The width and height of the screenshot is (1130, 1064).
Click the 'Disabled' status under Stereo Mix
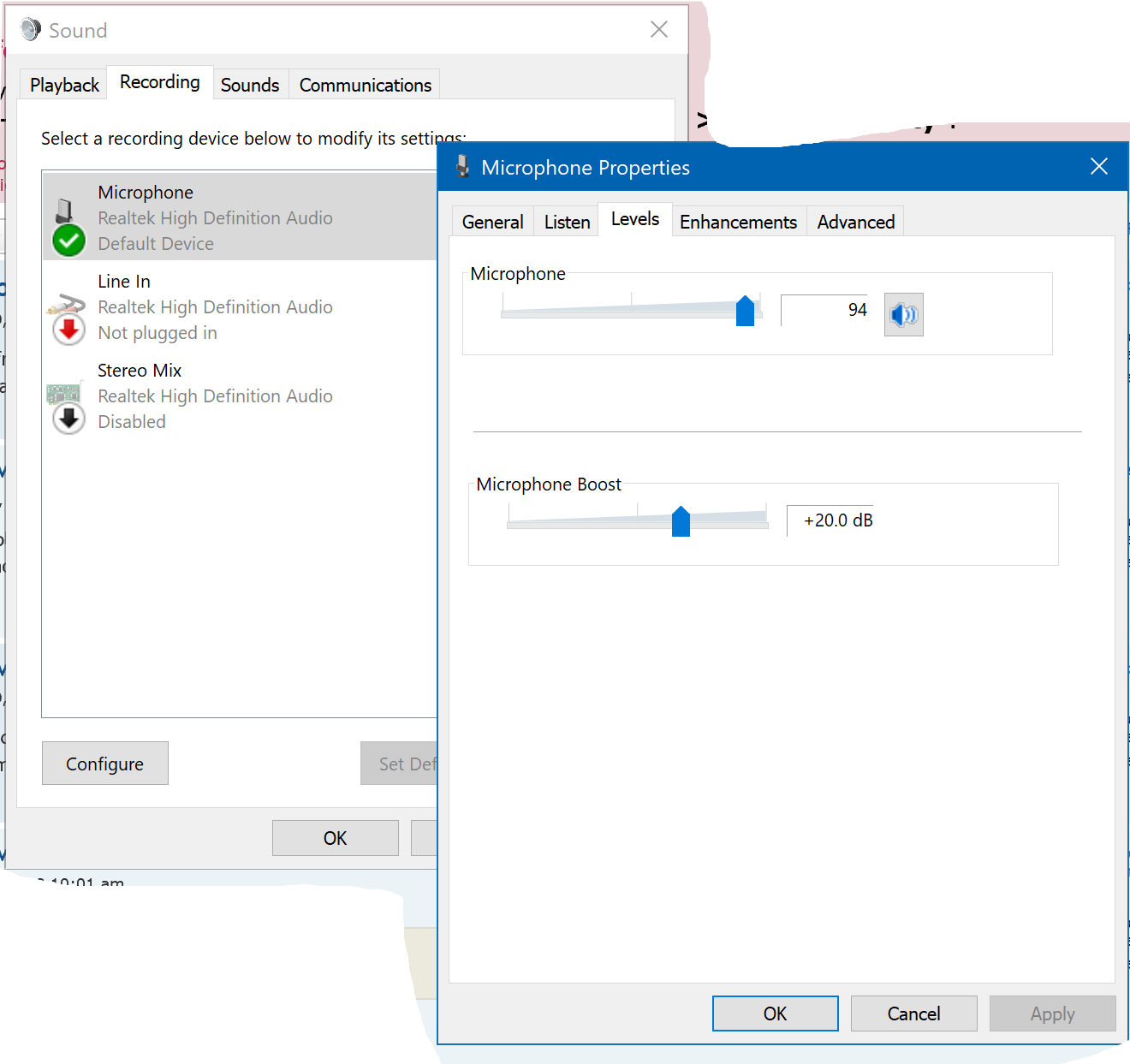pyautogui.click(x=132, y=422)
